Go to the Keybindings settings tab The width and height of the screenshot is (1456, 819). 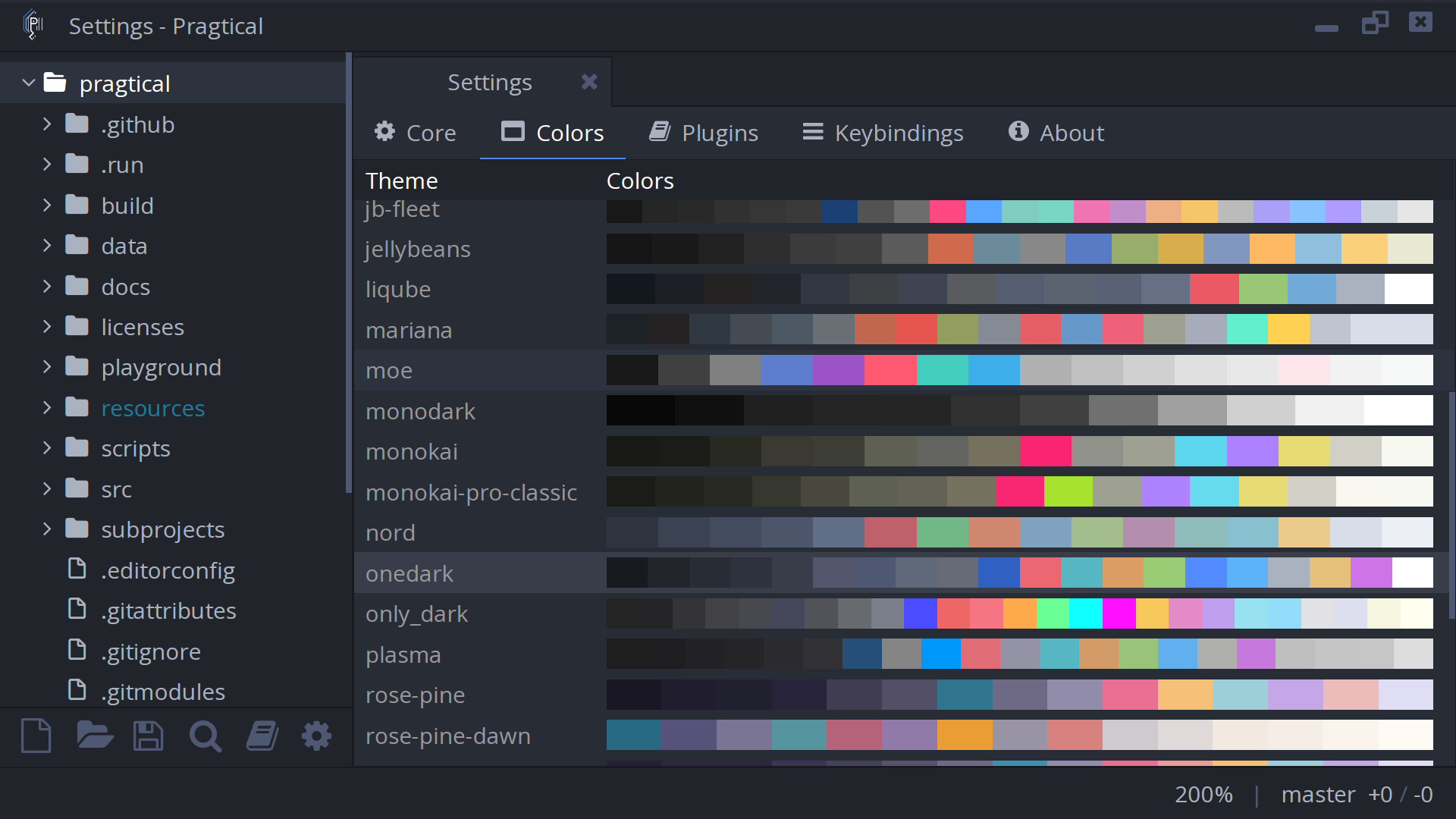coord(883,133)
